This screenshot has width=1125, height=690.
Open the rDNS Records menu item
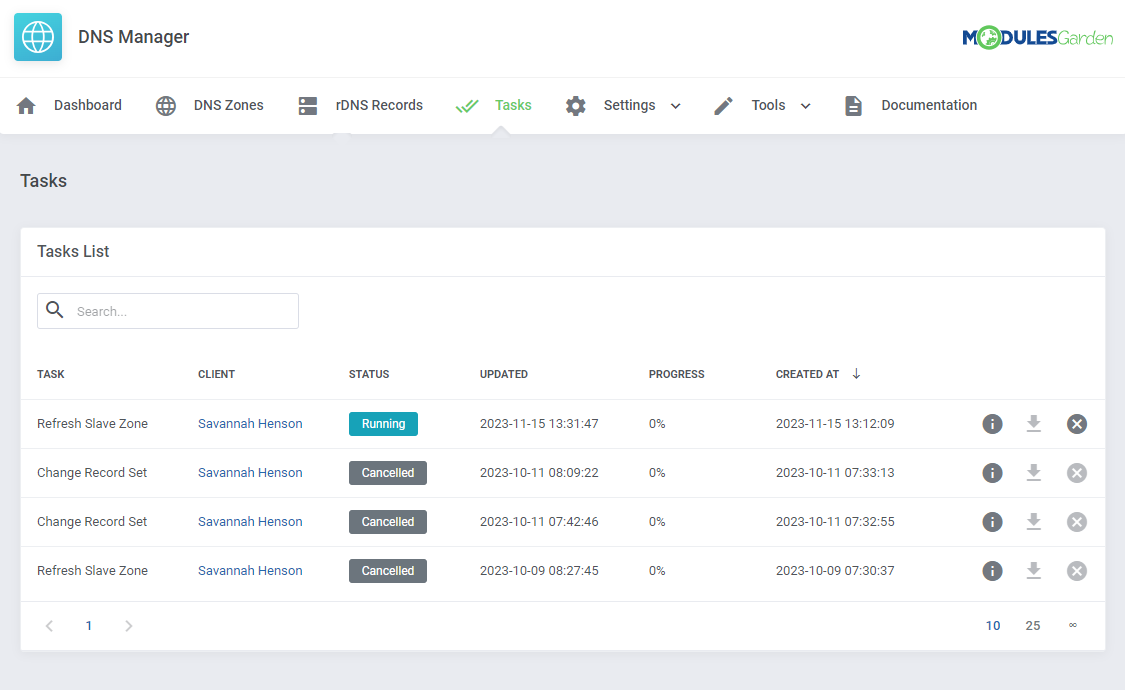[x=379, y=105]
